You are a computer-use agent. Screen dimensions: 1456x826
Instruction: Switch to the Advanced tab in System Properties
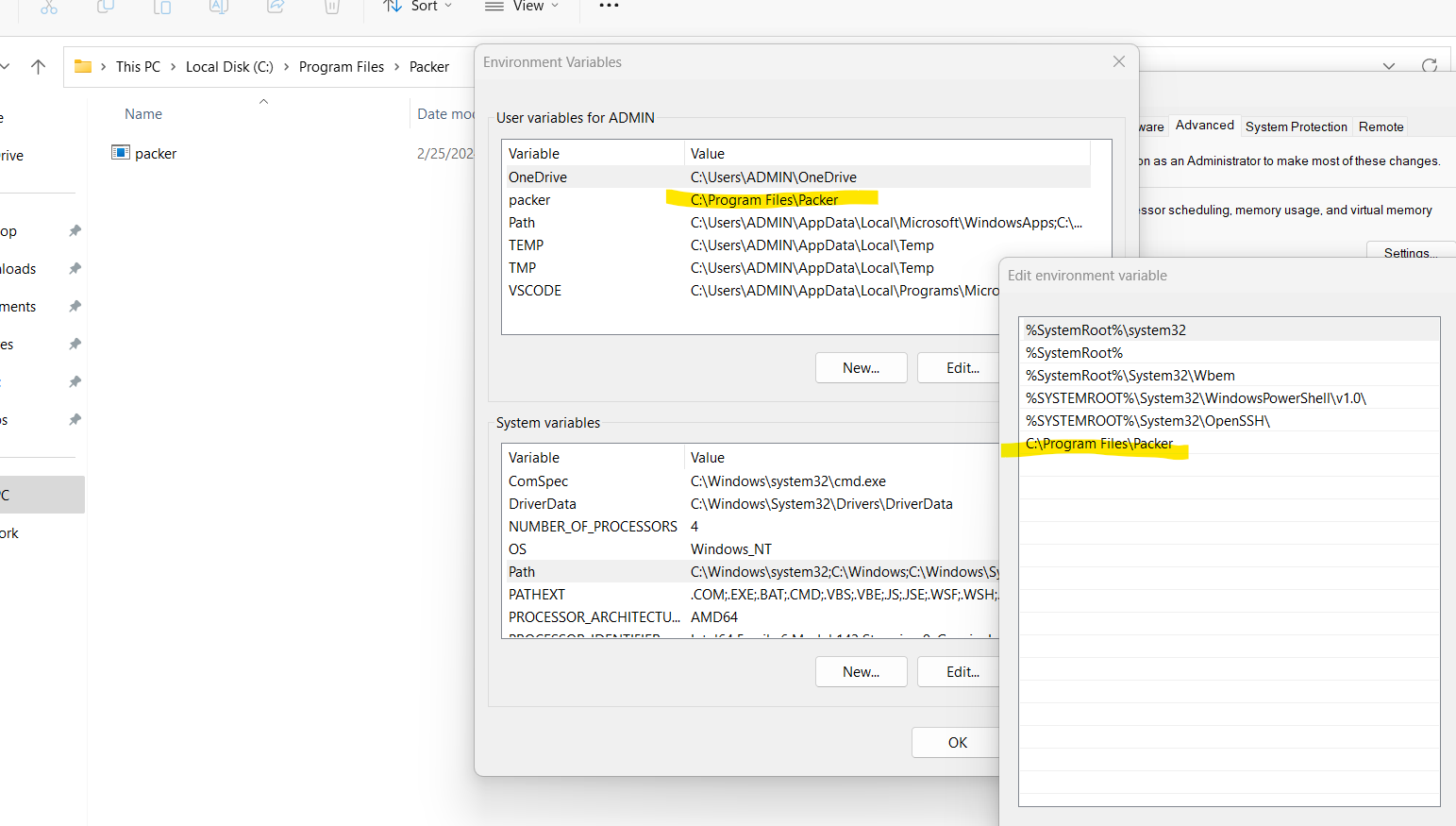[x=1204, y=125]
